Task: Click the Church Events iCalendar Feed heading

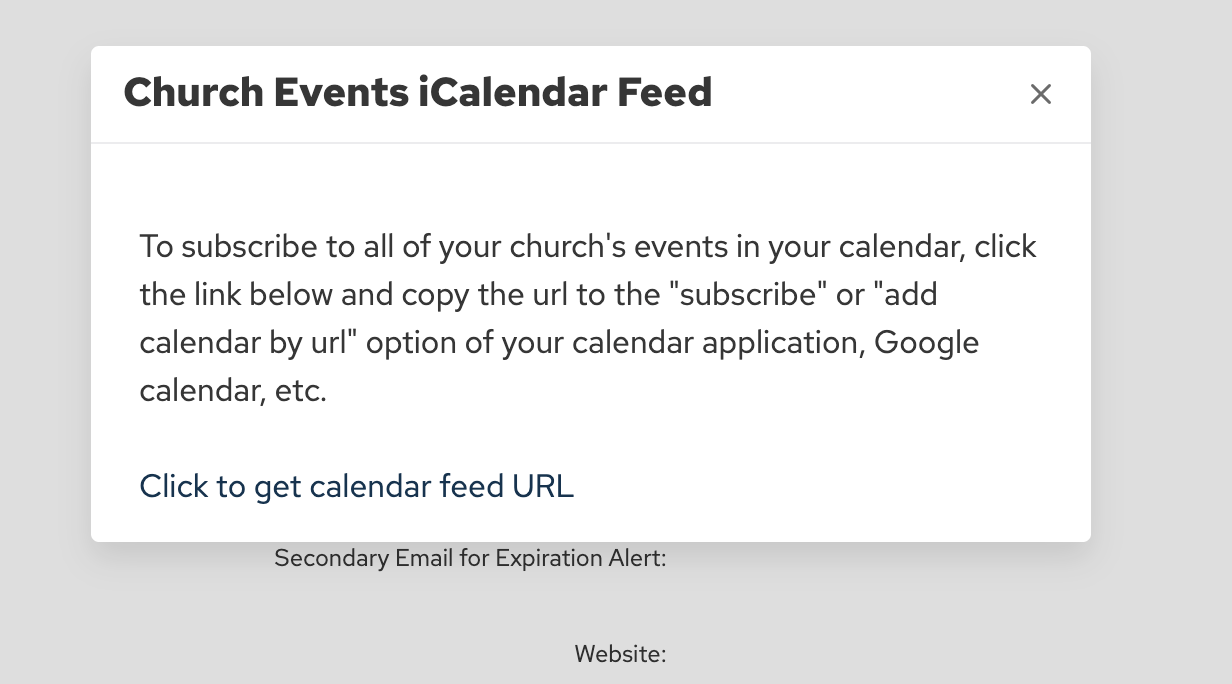Action: tap(417, 93)
